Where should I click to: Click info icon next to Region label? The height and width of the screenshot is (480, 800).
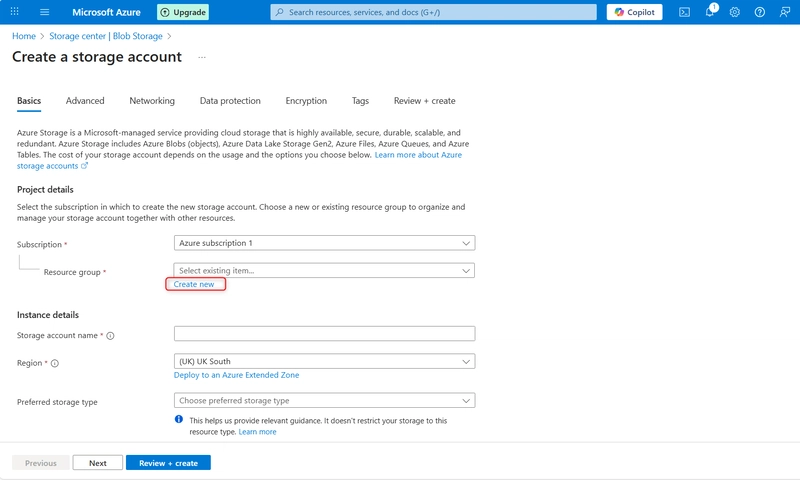coord(55,364)
